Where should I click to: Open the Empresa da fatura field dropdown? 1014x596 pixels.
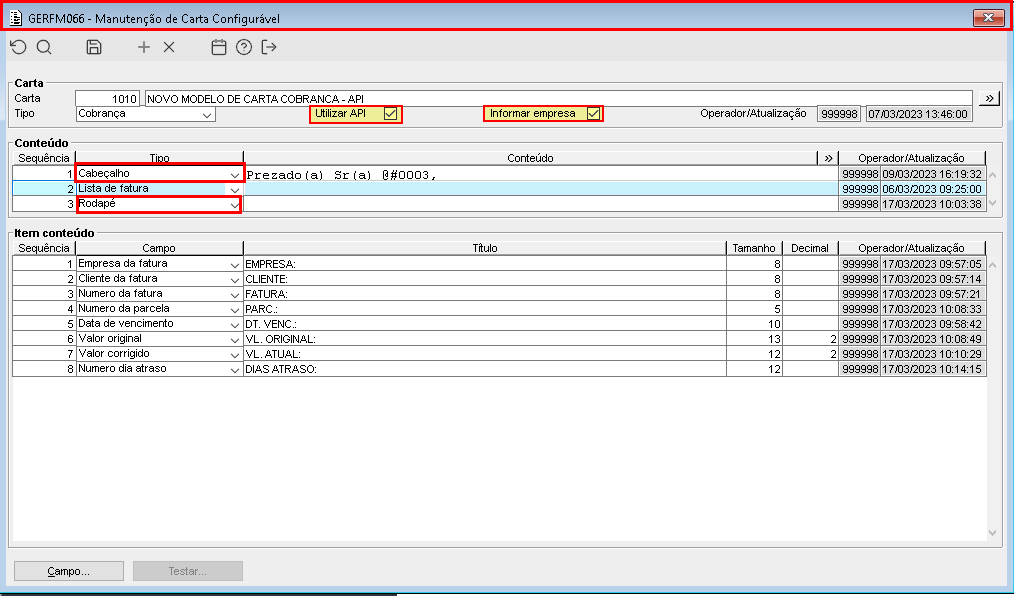click(x=234, y=264)
